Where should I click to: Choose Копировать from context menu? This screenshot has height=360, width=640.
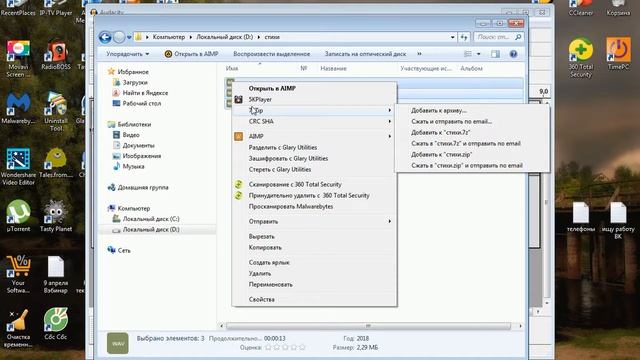pyautogui.click(x=314, y=248)
